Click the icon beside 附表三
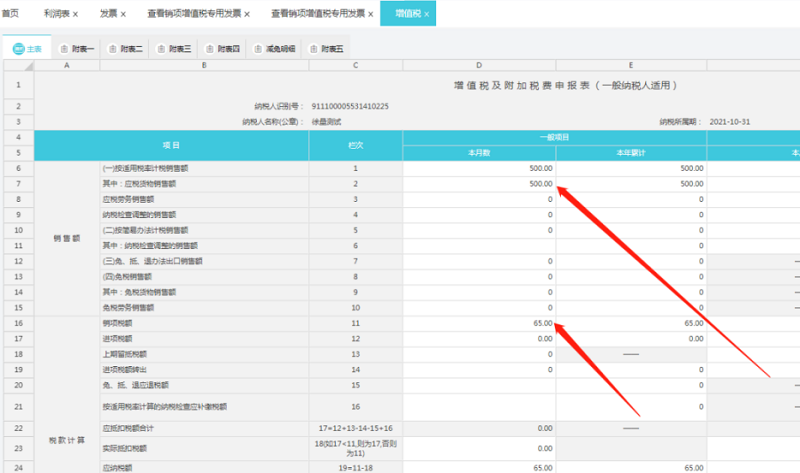This screenshot has height=473, width=800. pos(161,49)
